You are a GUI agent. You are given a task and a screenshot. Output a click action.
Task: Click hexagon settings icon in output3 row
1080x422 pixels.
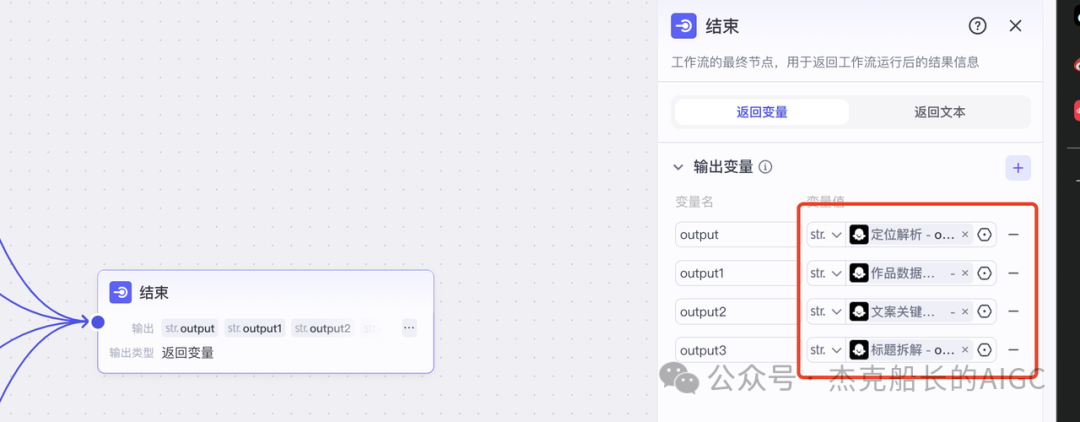[985, 350]
